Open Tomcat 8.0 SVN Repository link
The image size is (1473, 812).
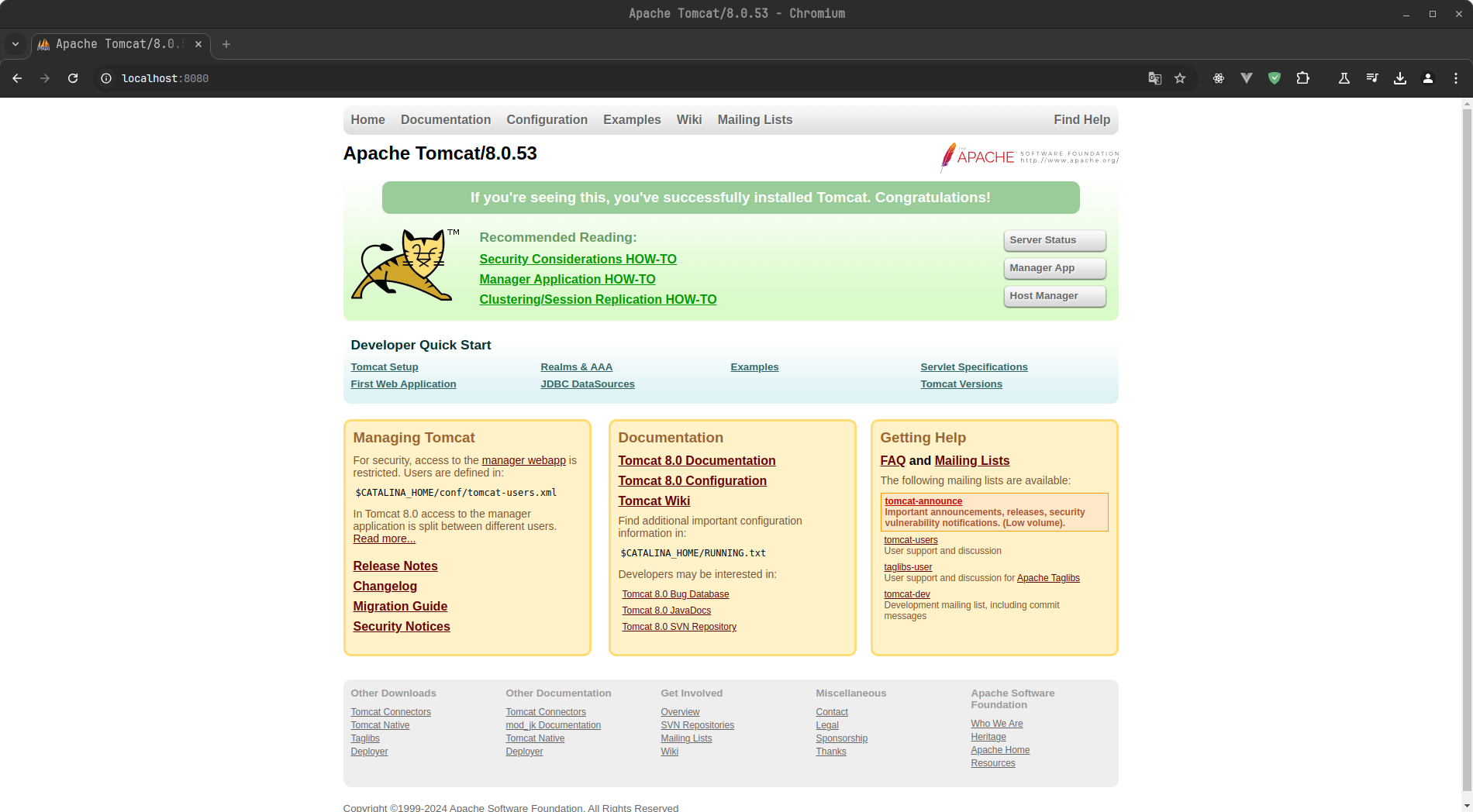tap(679, 627)
